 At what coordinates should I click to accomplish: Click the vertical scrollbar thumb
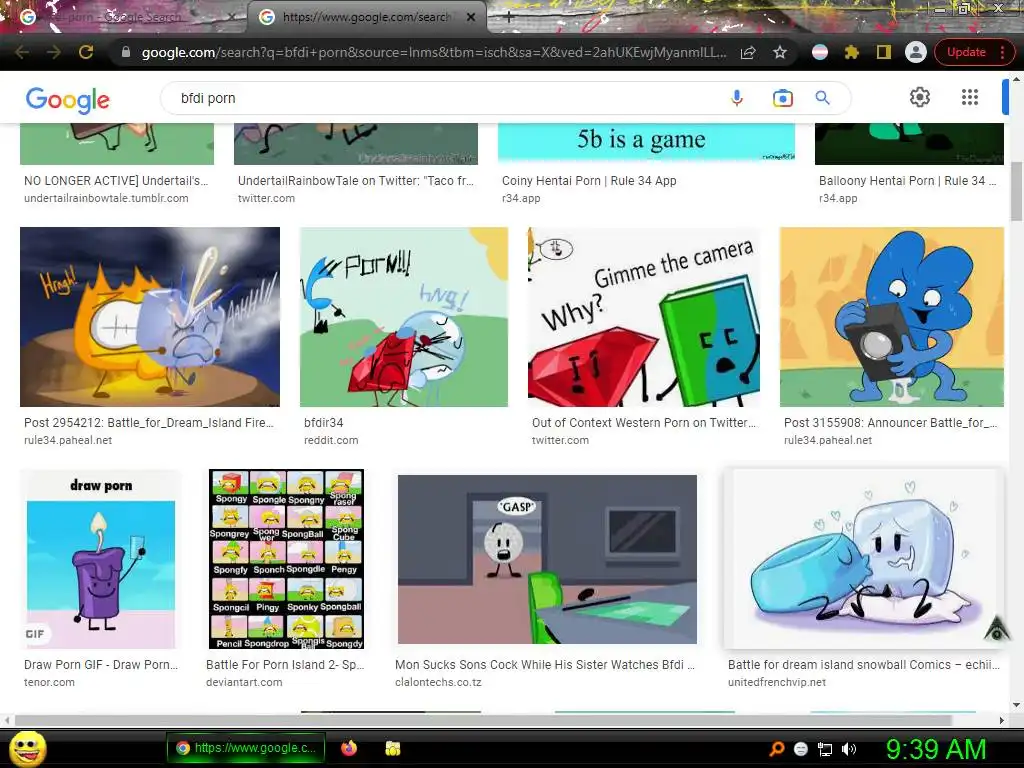tap(1016, 191)
